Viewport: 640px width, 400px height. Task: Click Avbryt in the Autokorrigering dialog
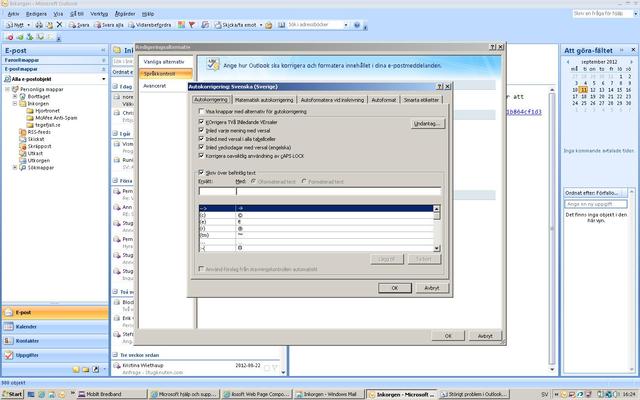pyautogui.click(x=432, y=288)
